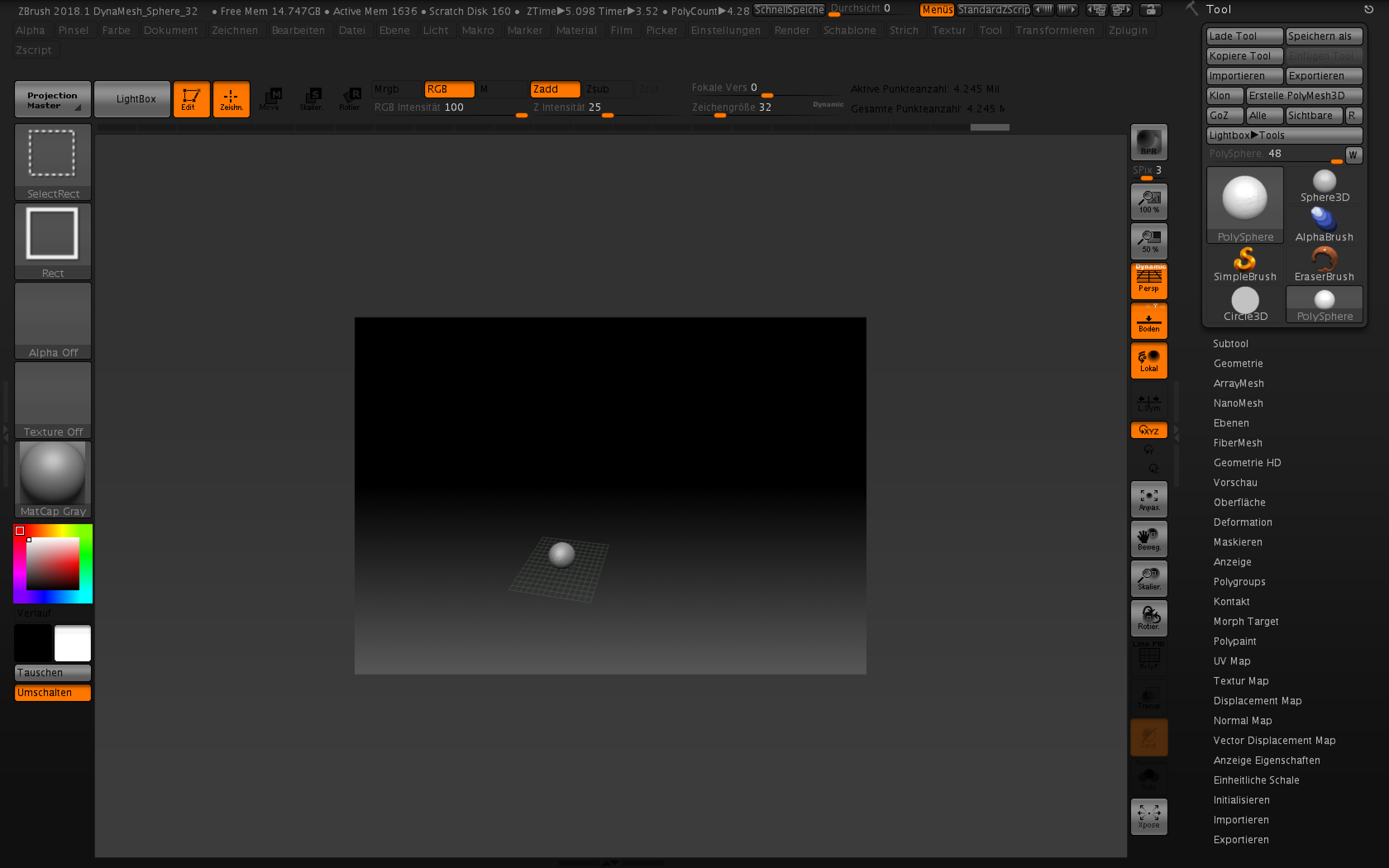1389x868 pixels.
Task: Select the Move tool icon
Action: click(270, 99)
